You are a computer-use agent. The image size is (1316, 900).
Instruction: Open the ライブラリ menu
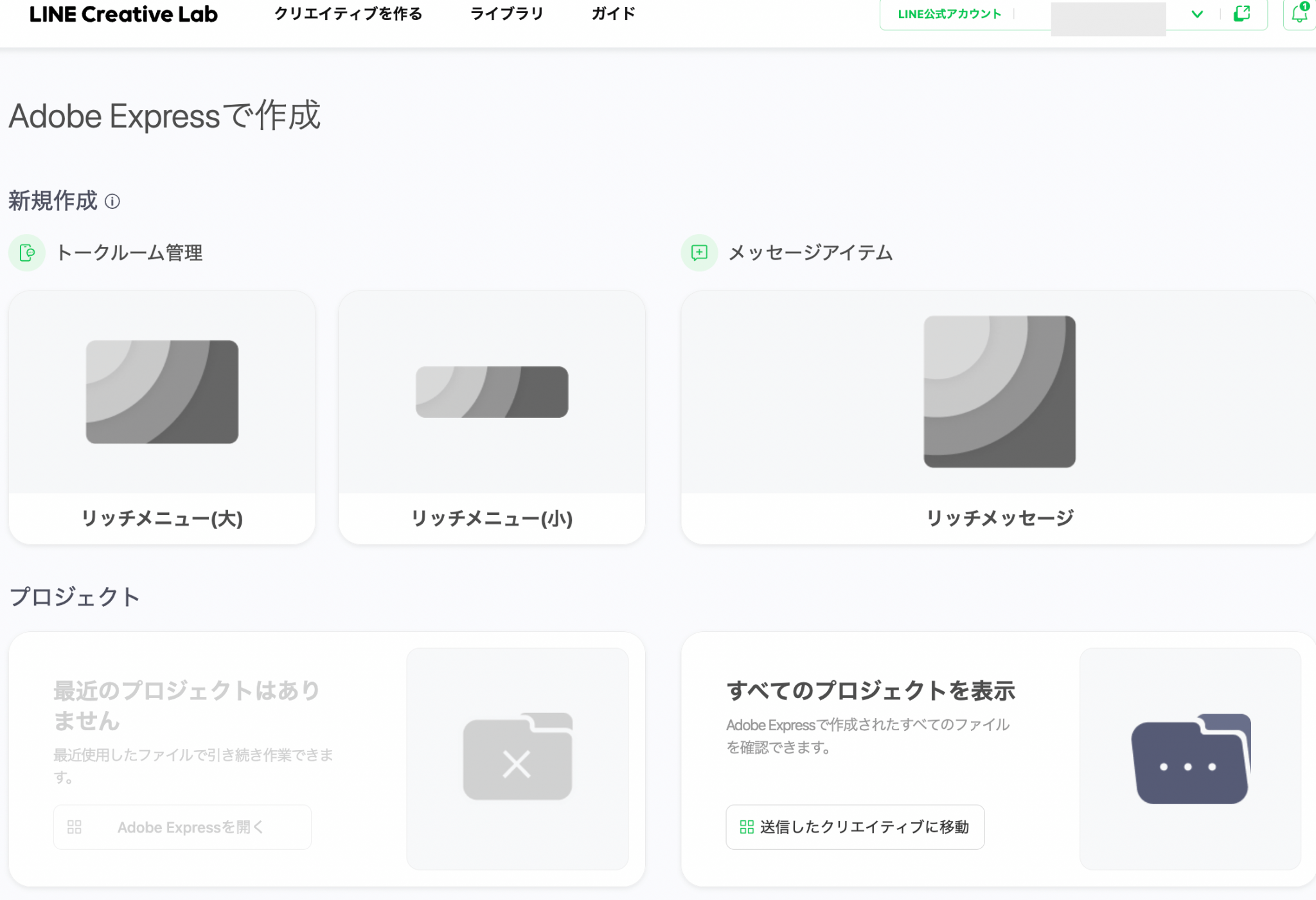(x=506, y=14)
